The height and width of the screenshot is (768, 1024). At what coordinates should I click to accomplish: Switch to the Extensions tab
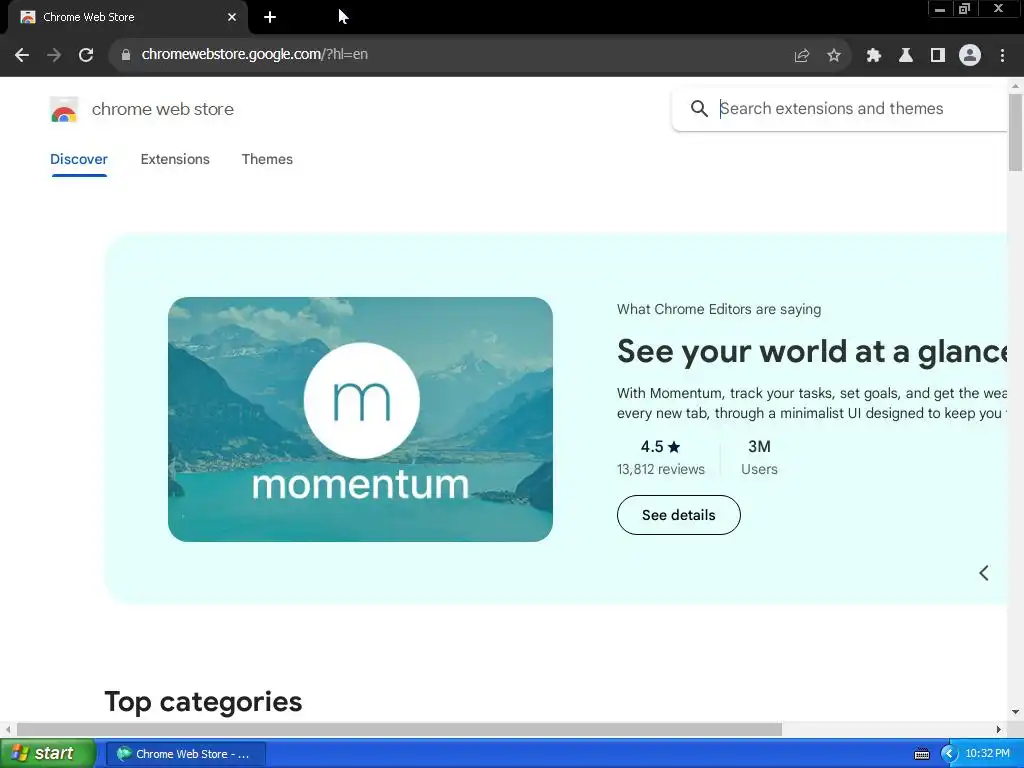[175, 159]
